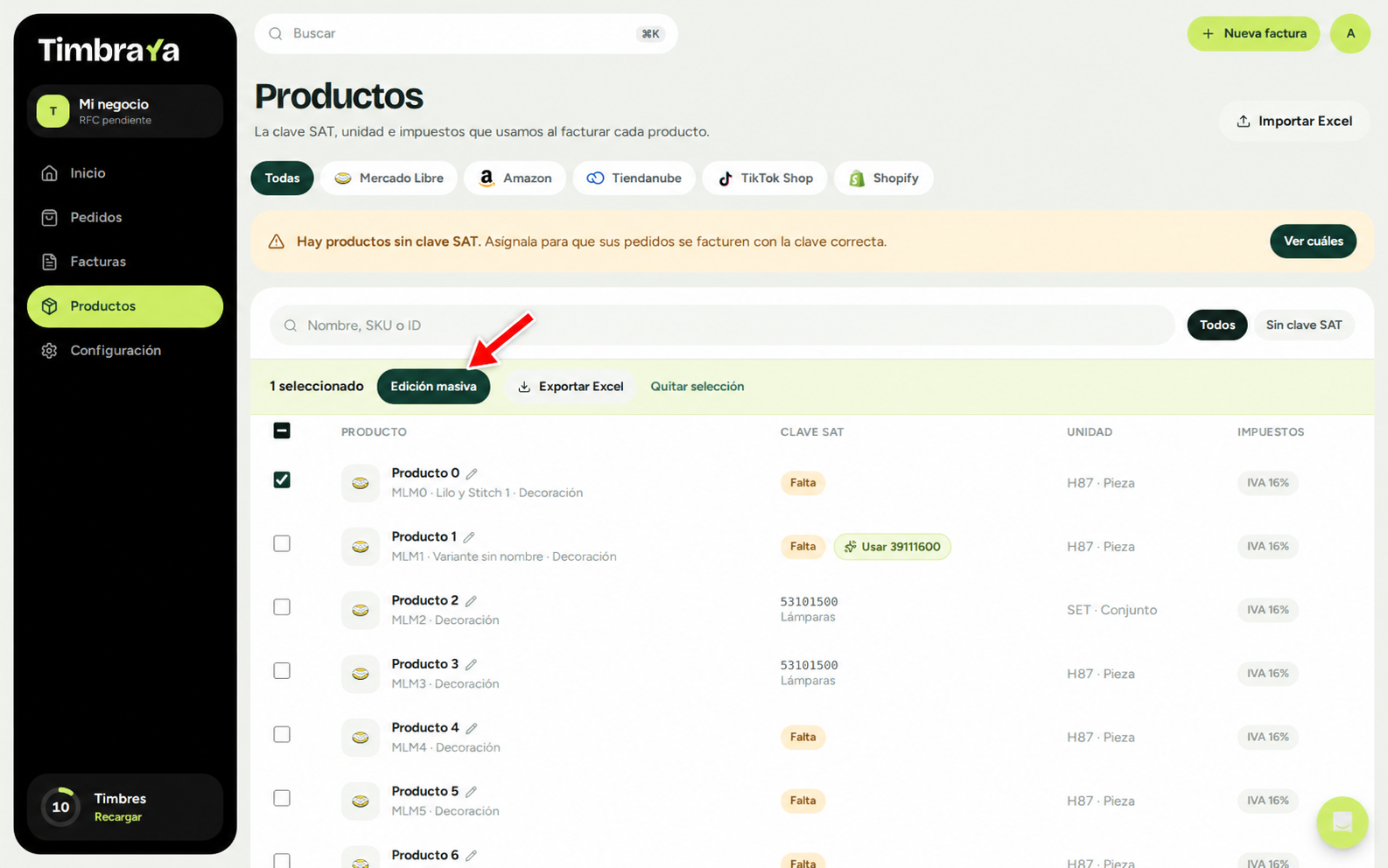Open Inicio in the sidebar
Image resolution: width=1388 pixels, height=868 pixels.
point(125,173)
